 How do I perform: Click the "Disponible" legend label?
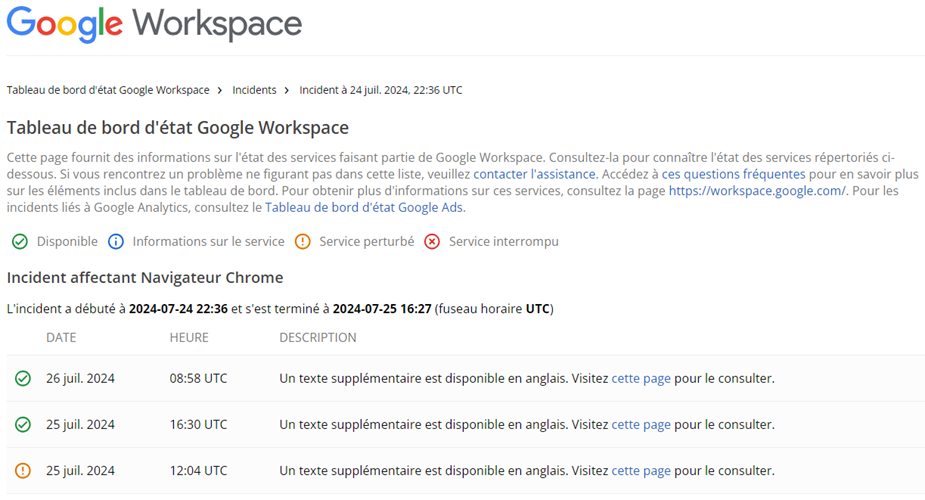click(x=67, y=242)
